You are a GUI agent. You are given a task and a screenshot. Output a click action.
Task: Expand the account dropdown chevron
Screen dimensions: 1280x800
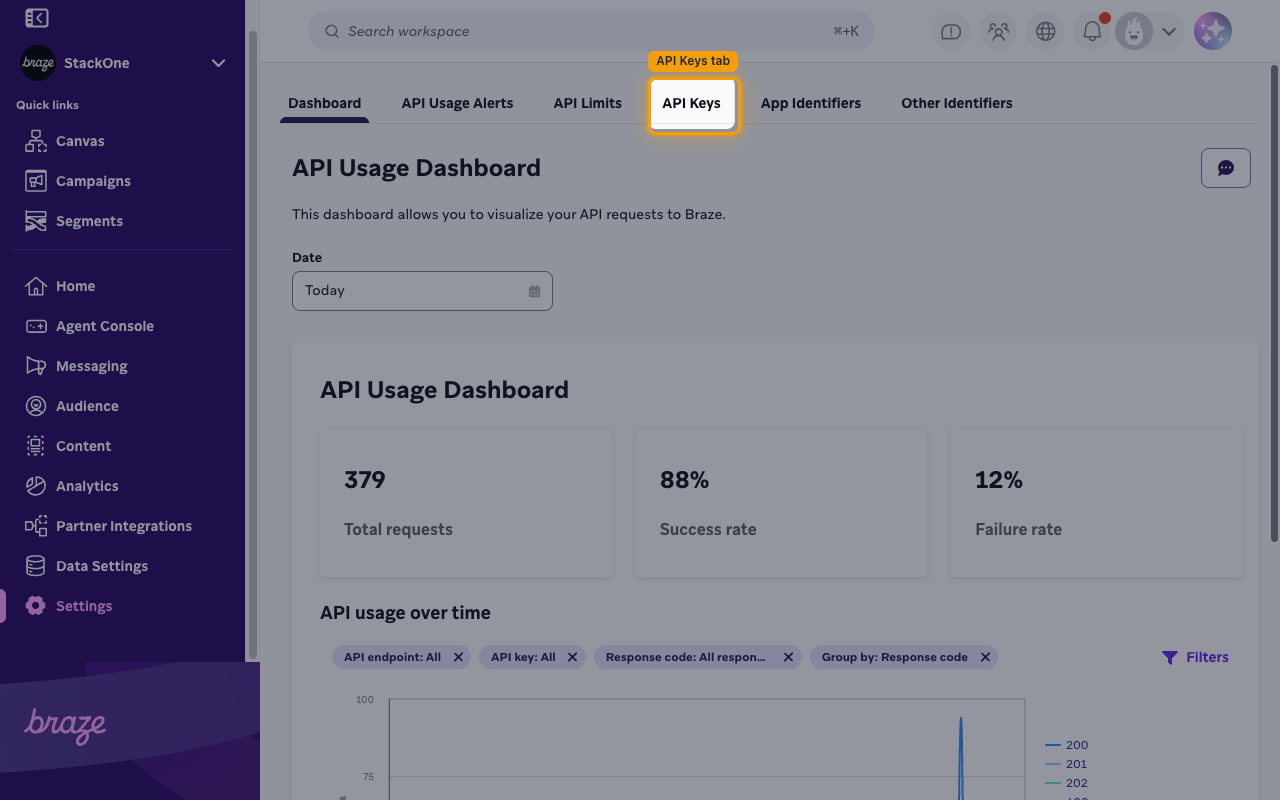click(x=1168, y=32)
